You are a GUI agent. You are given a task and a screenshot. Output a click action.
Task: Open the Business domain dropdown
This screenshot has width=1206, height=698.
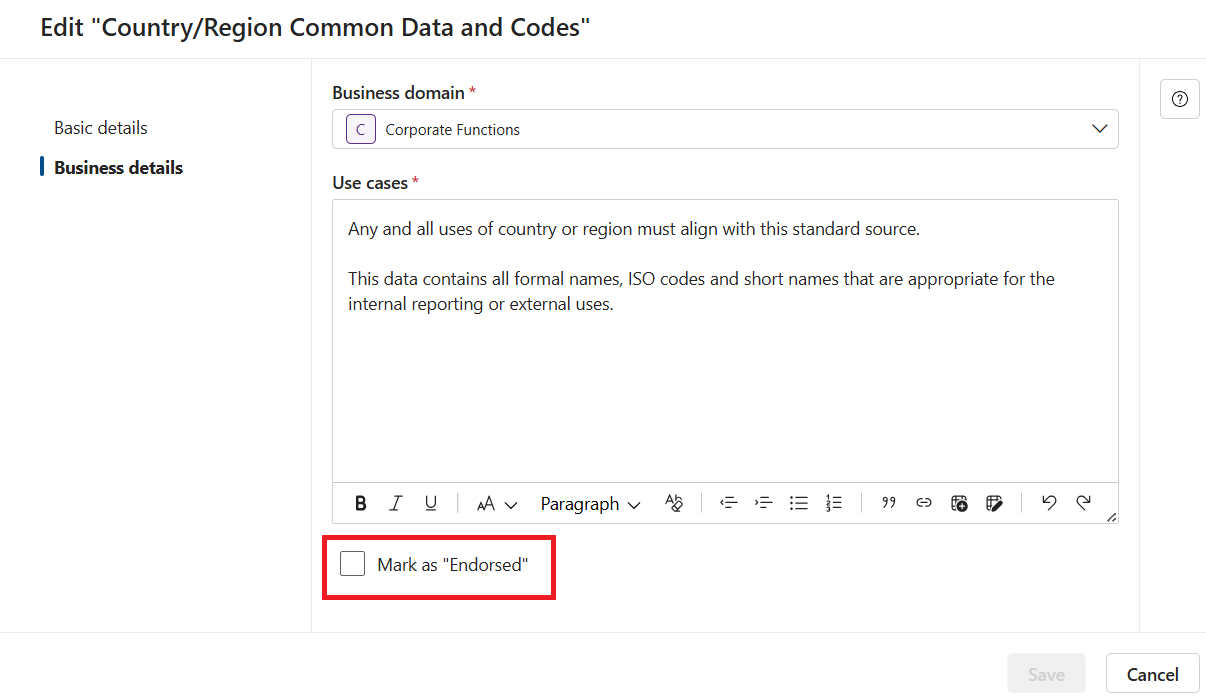coord(725,129)
